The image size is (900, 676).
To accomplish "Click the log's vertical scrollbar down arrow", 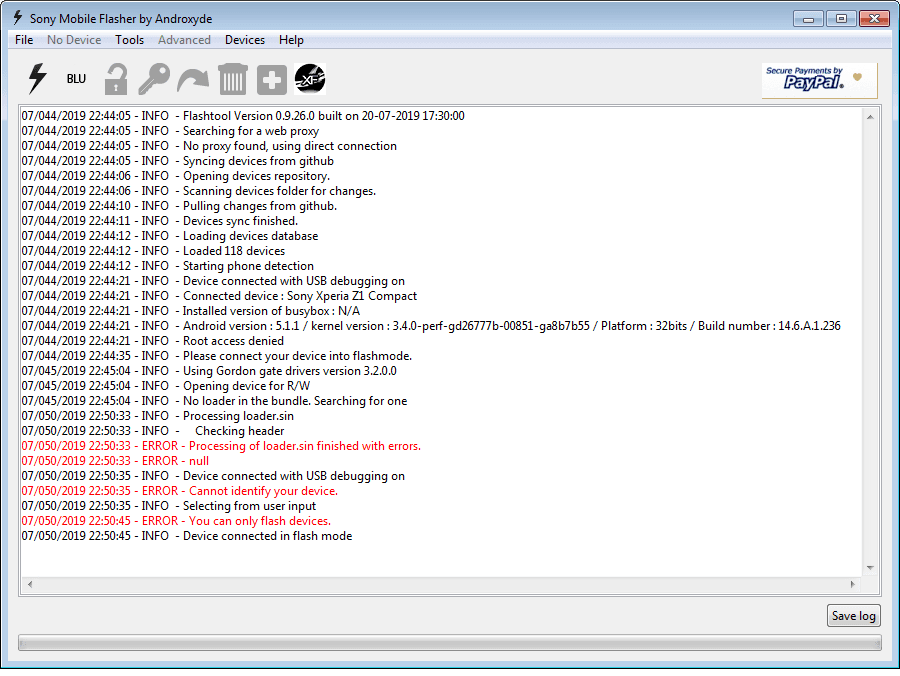I will [870, 568].
